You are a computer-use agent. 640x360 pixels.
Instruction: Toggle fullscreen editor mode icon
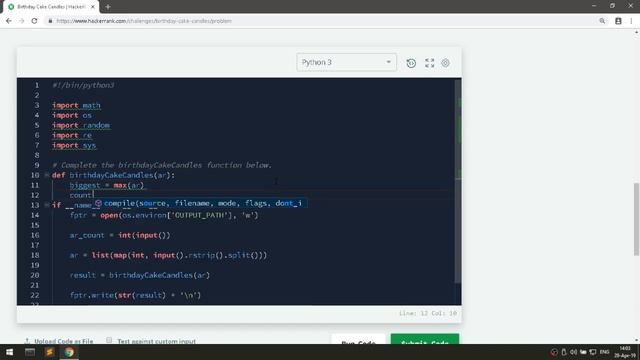429,63
